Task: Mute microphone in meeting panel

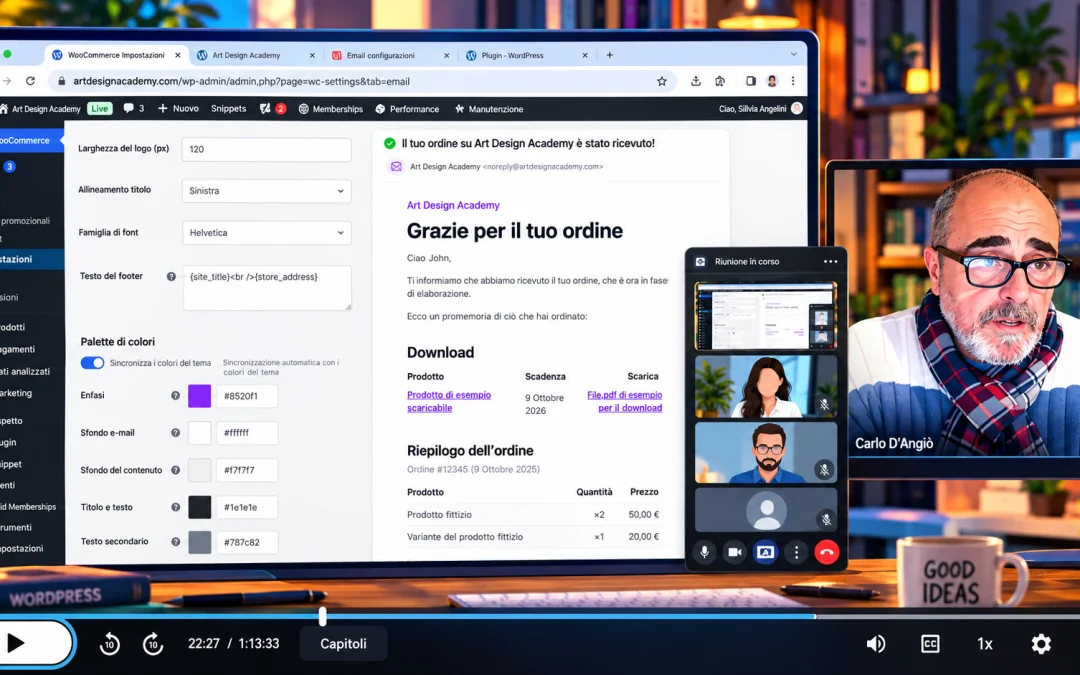Action: click(704, 552)
